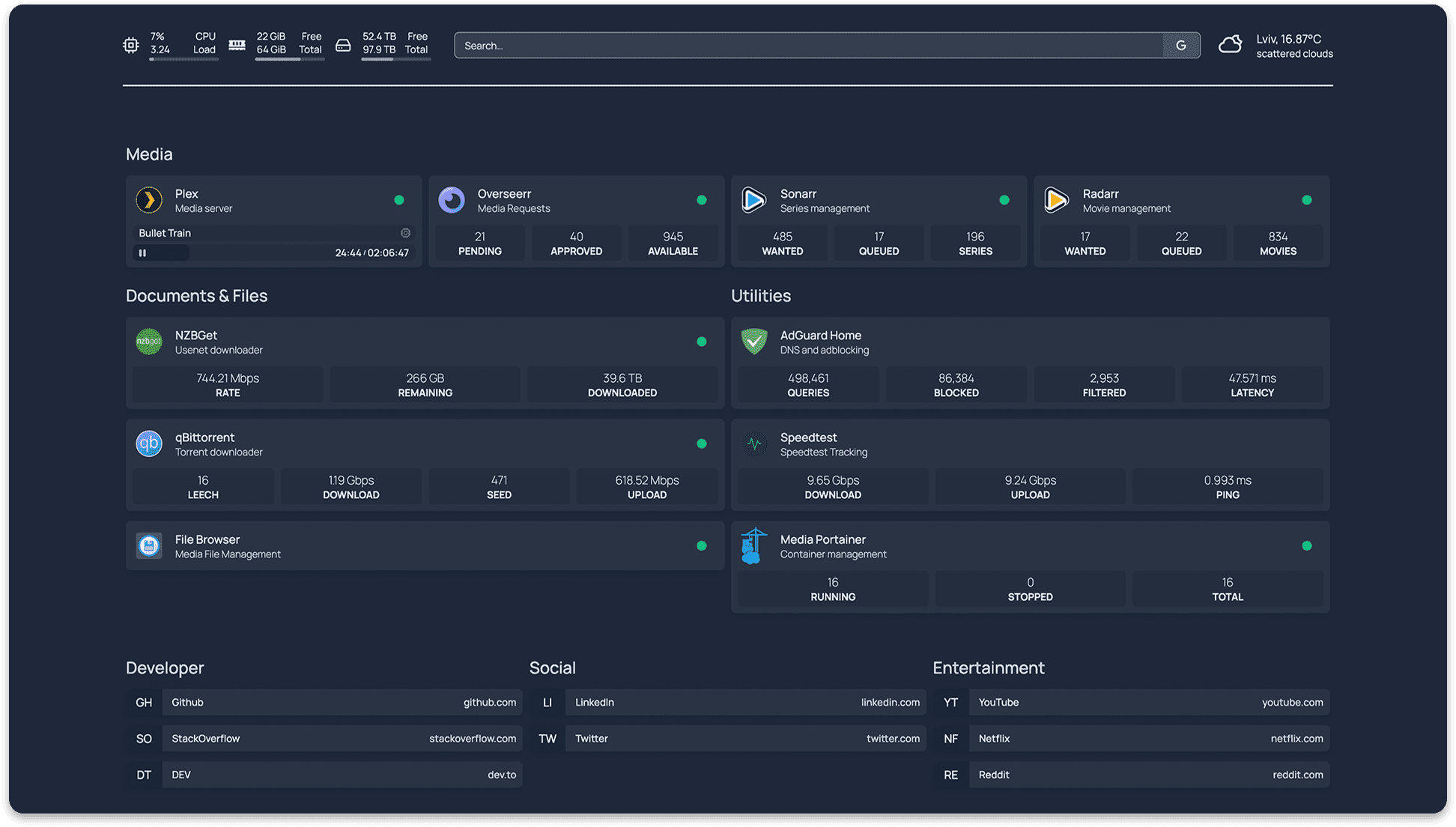Click the Plex online status indicator
1456x827 pixels.
[399, 200]
